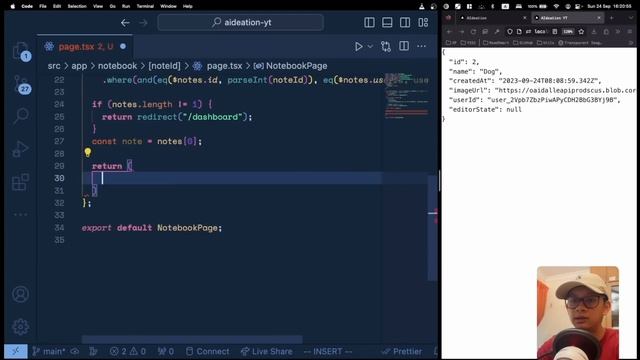Go forward using the right arrow in title bar
The image size is (640, 360).
pyautogui.click(x=143, y=23)
